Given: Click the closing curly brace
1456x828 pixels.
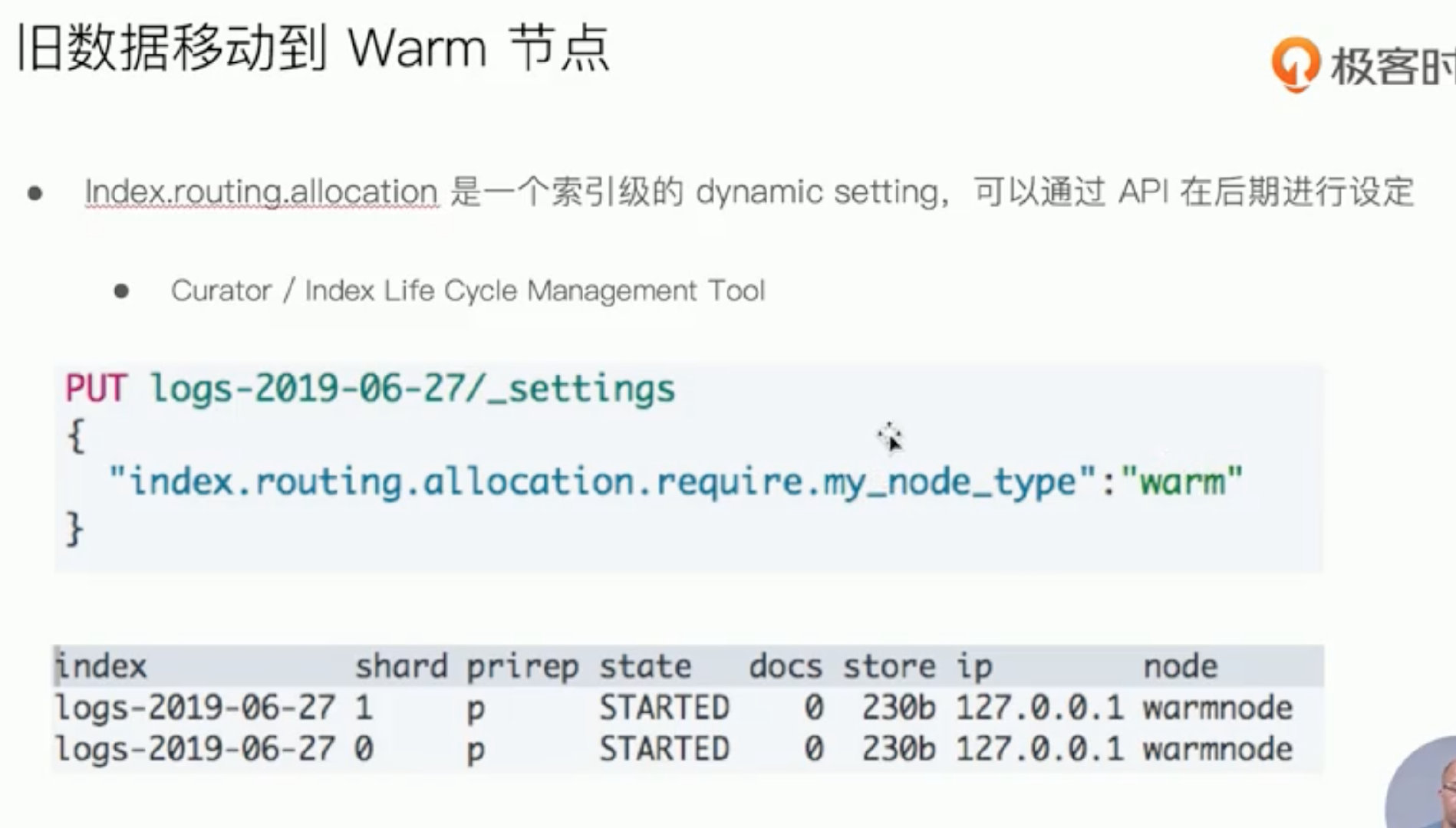Looking at the screenshot, I should click(x=75, y=529).
